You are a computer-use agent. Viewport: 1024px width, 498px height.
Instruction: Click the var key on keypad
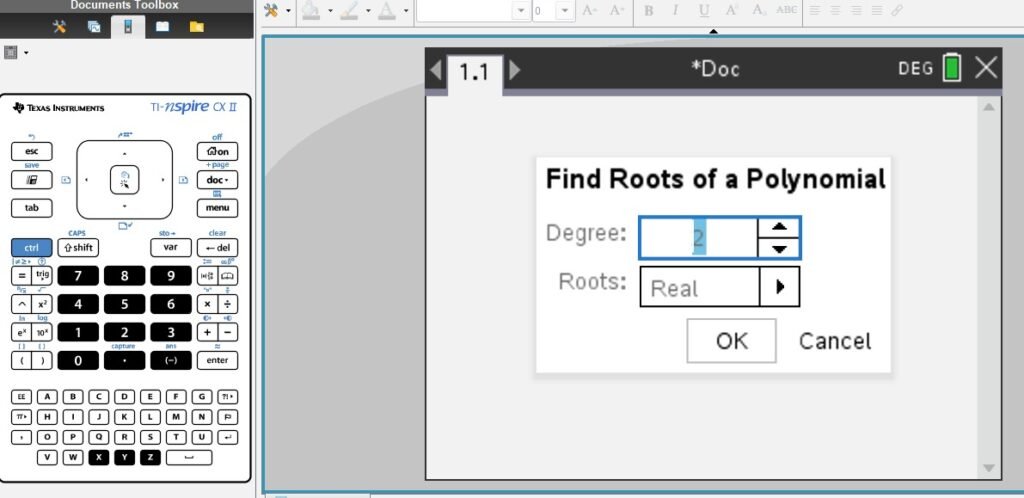pyautogui.click(x=170, y=248)
